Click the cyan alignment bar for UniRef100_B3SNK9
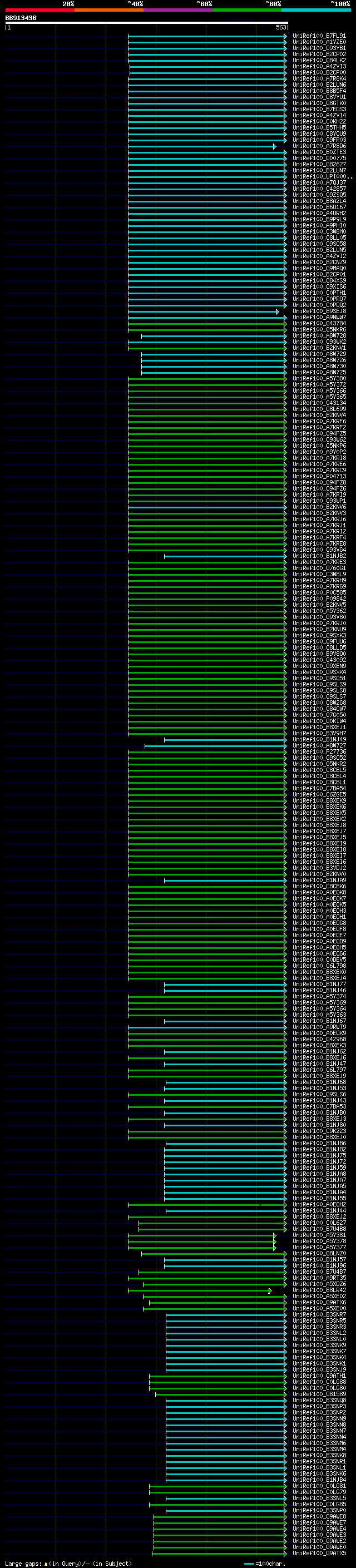The image size is (356, 1568). click(x=226, y=1345)
